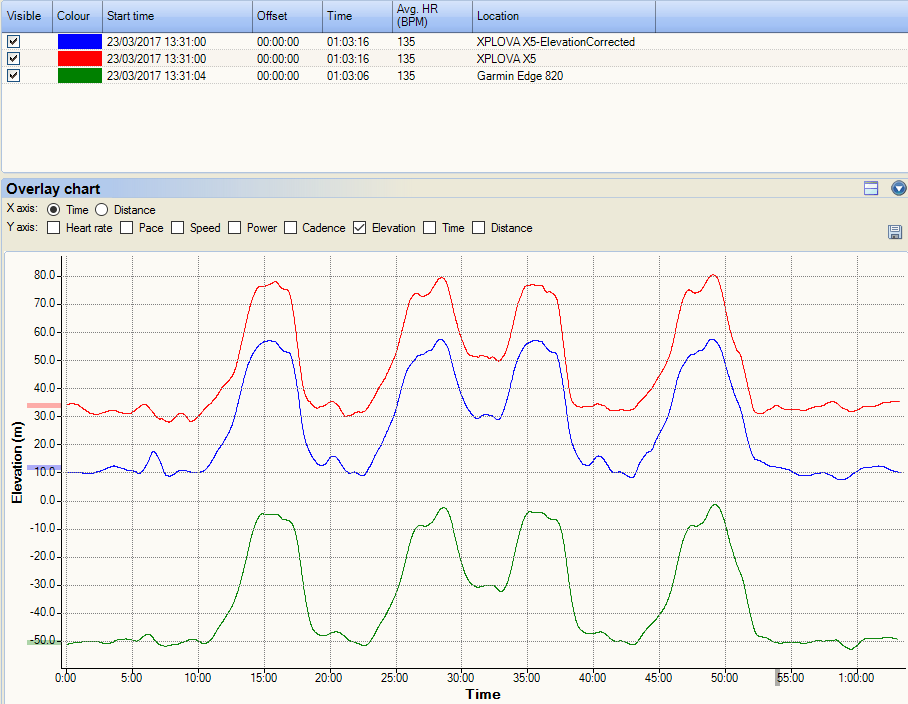The width and height of the screenshot is (908, 704).
Task: Collapse the Overlay chart panel with round arrow
Action: (898, 188)
